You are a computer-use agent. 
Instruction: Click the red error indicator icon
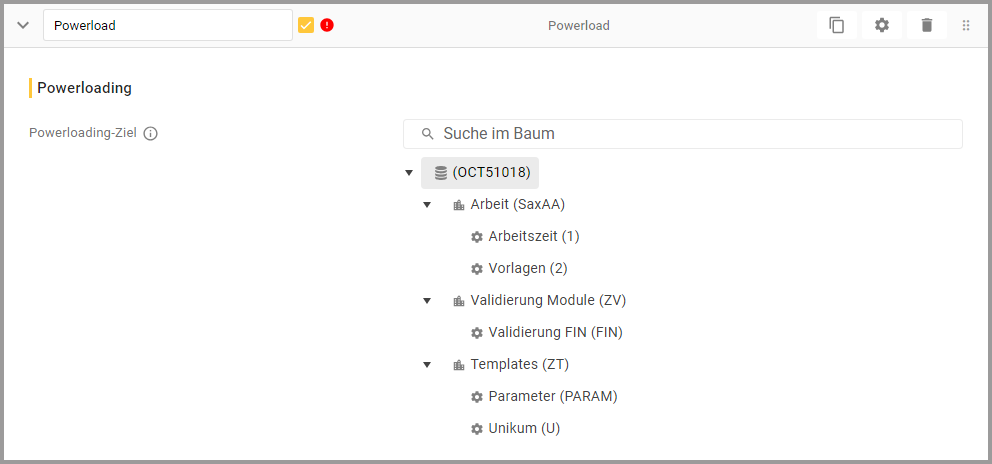coord(327,25)
